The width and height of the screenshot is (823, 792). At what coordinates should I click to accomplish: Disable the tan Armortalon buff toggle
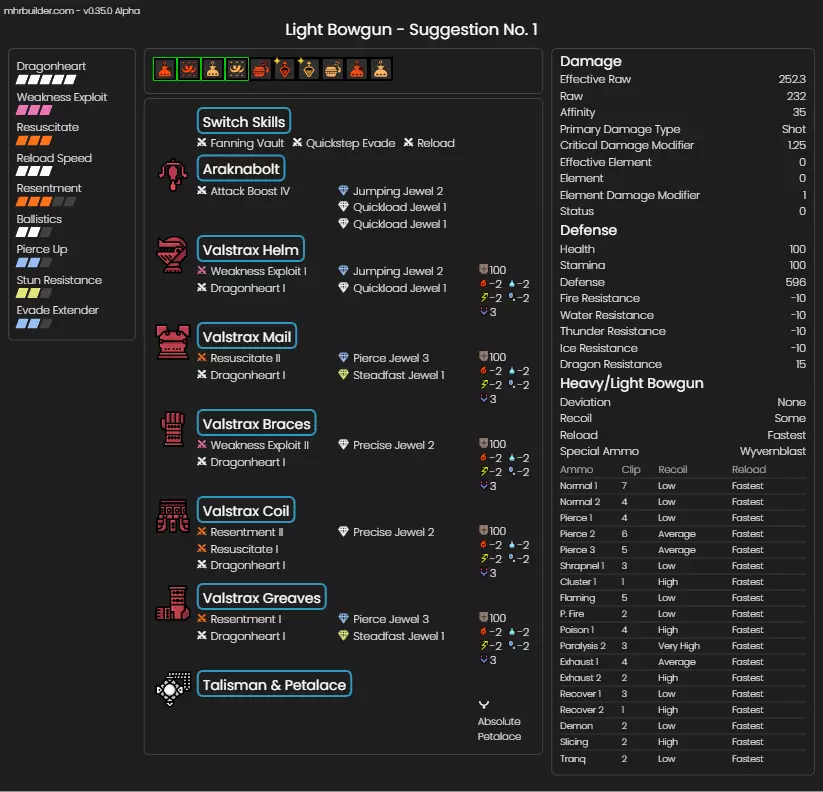point(237,69)
